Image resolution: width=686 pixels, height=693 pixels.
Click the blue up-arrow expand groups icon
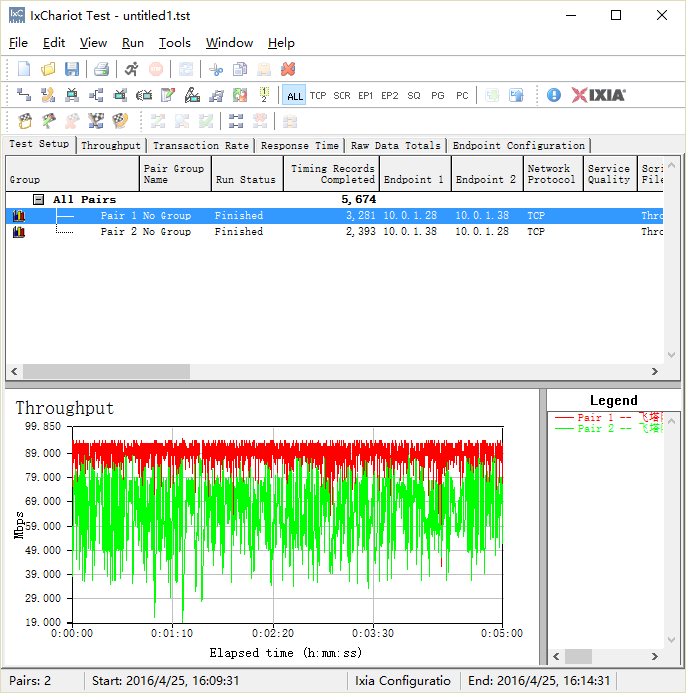[516, 95]
